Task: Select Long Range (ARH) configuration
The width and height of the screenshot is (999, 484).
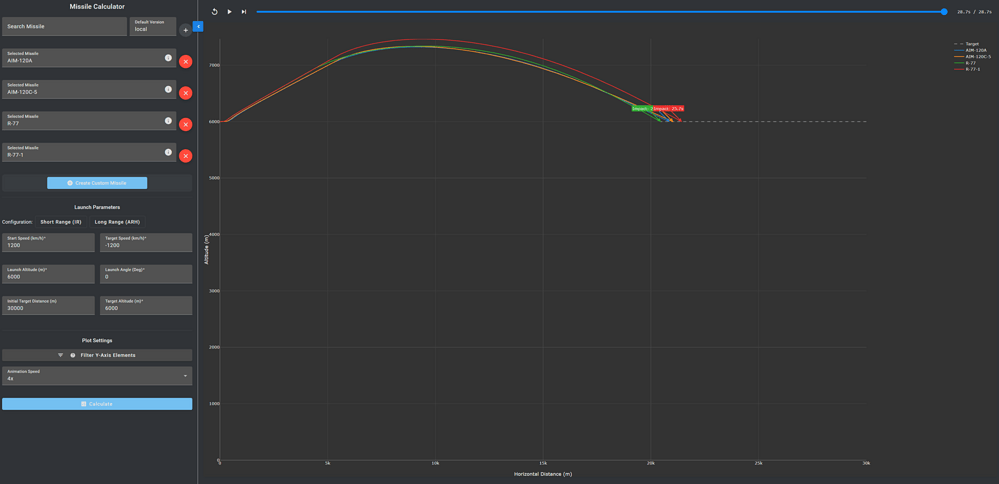Action: (117, 222)
